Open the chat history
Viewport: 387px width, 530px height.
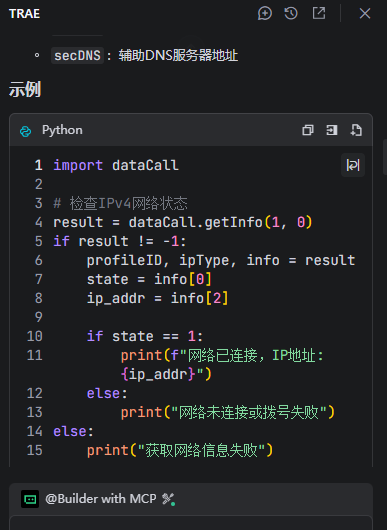coord(291,14)
